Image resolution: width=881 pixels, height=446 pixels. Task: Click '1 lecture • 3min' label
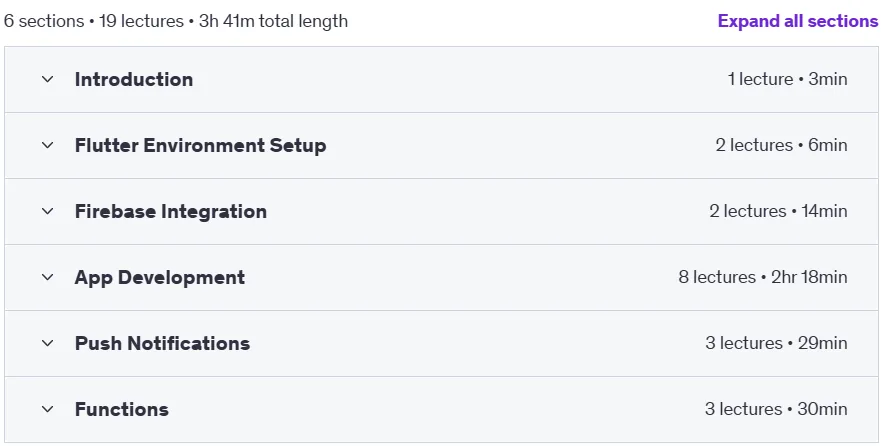tap(787, 79)
